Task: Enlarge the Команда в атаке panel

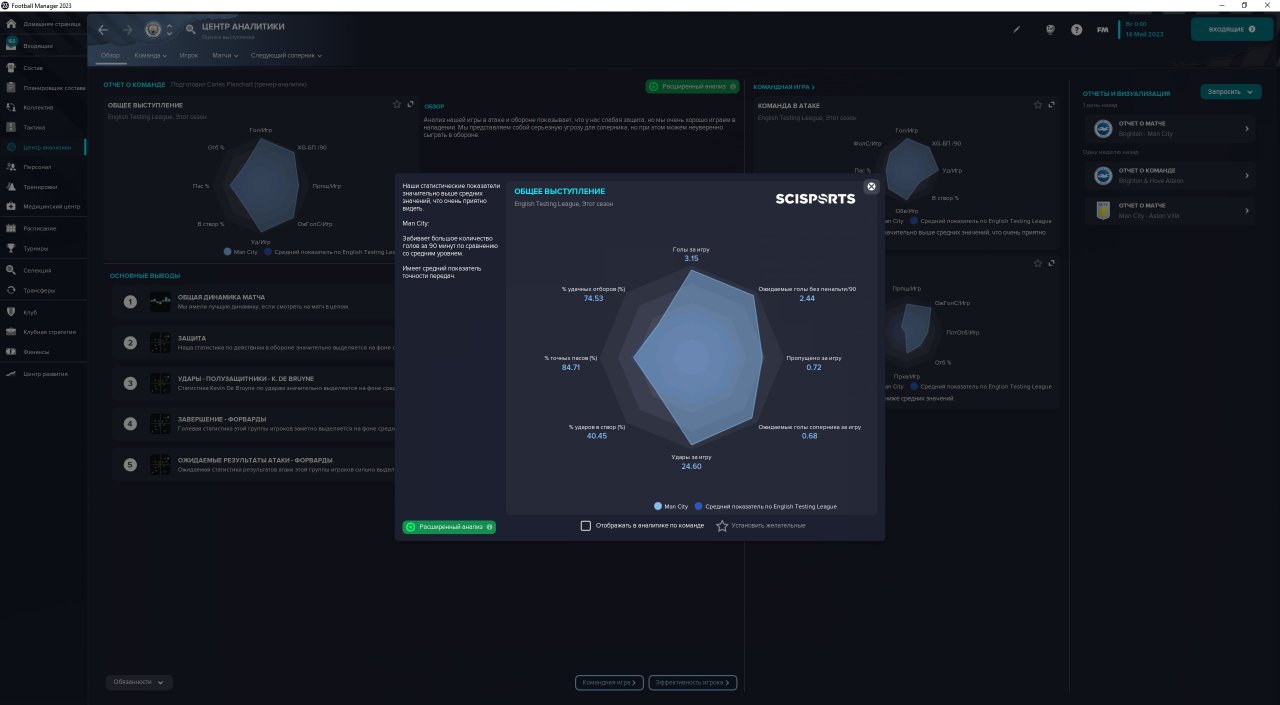Action: coord(1051,104)
